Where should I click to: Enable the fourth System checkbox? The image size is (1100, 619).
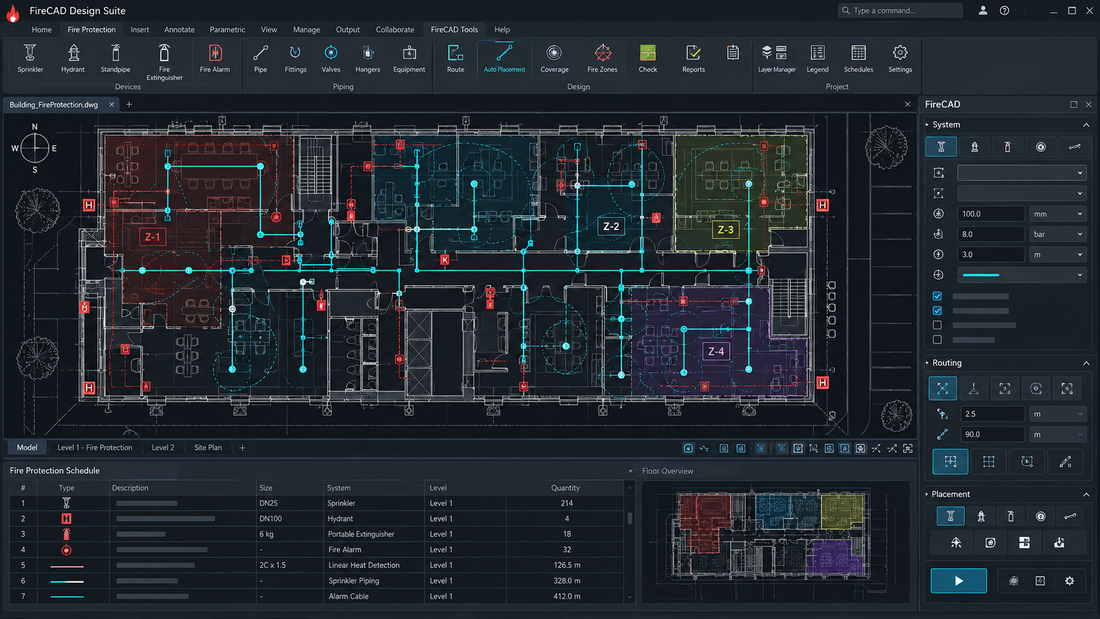click(937, 340)
